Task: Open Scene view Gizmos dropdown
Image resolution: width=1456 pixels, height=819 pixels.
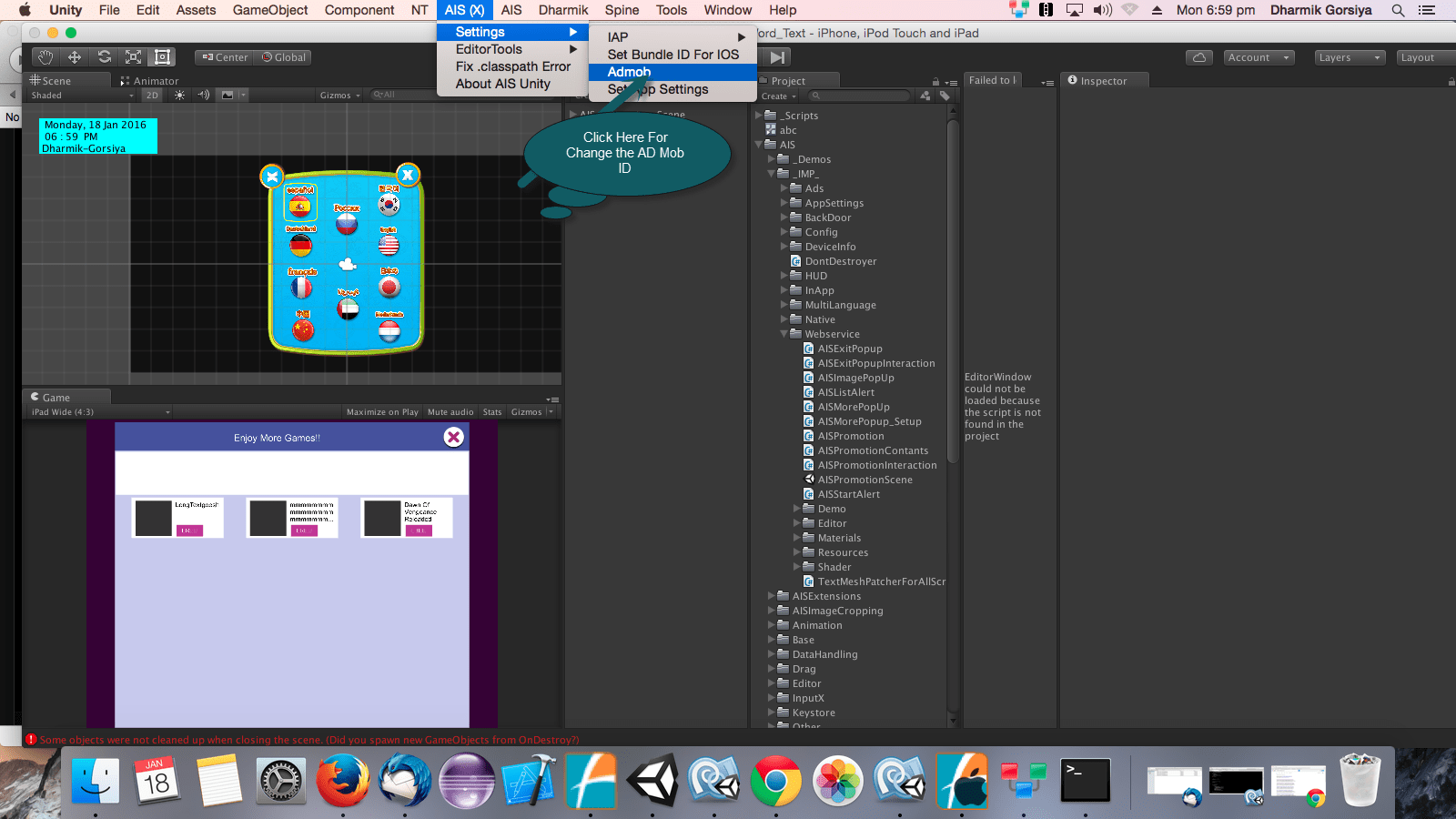Action: [x=340, y=95]
